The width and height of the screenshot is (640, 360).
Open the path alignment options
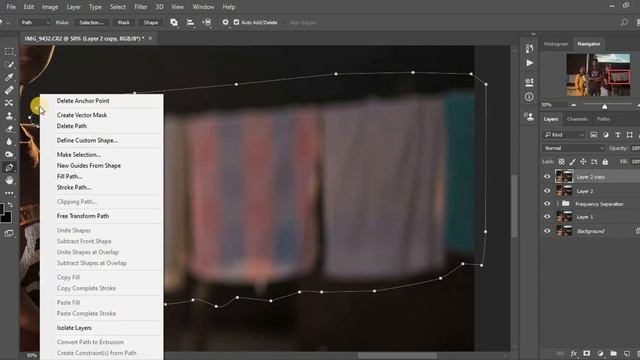(x=190, y=22)
